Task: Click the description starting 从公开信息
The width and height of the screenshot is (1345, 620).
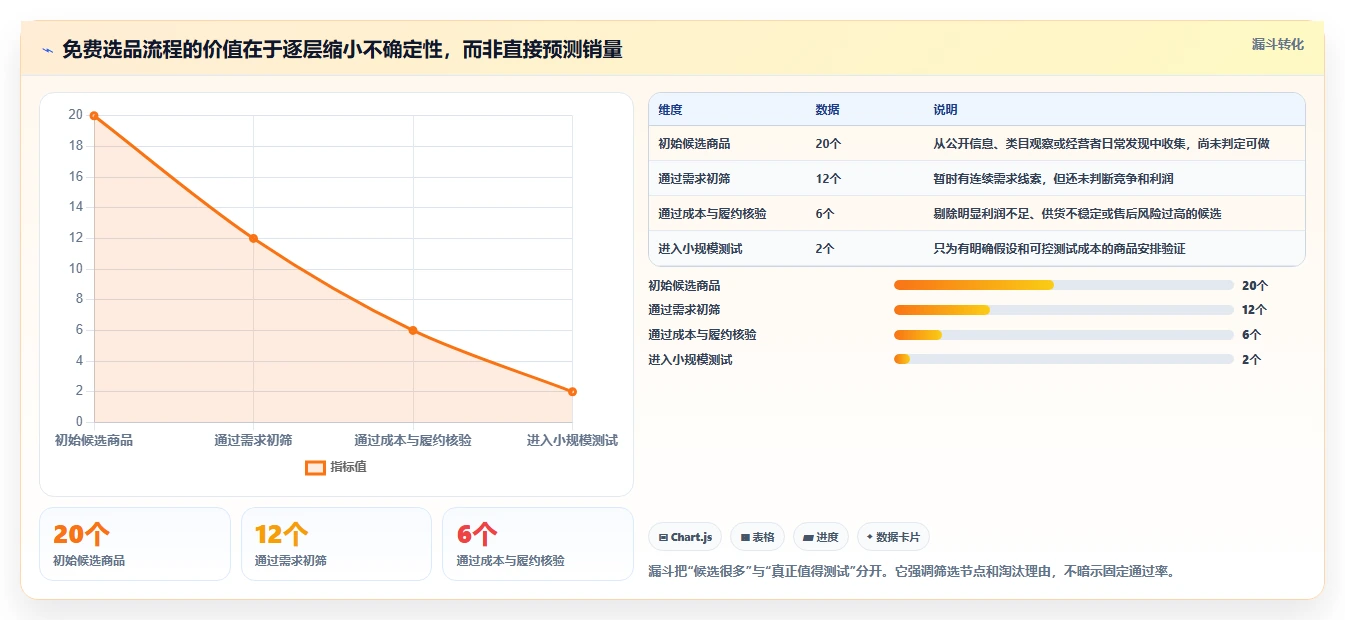Action: pyautogui.click(x=1101, y=143)
